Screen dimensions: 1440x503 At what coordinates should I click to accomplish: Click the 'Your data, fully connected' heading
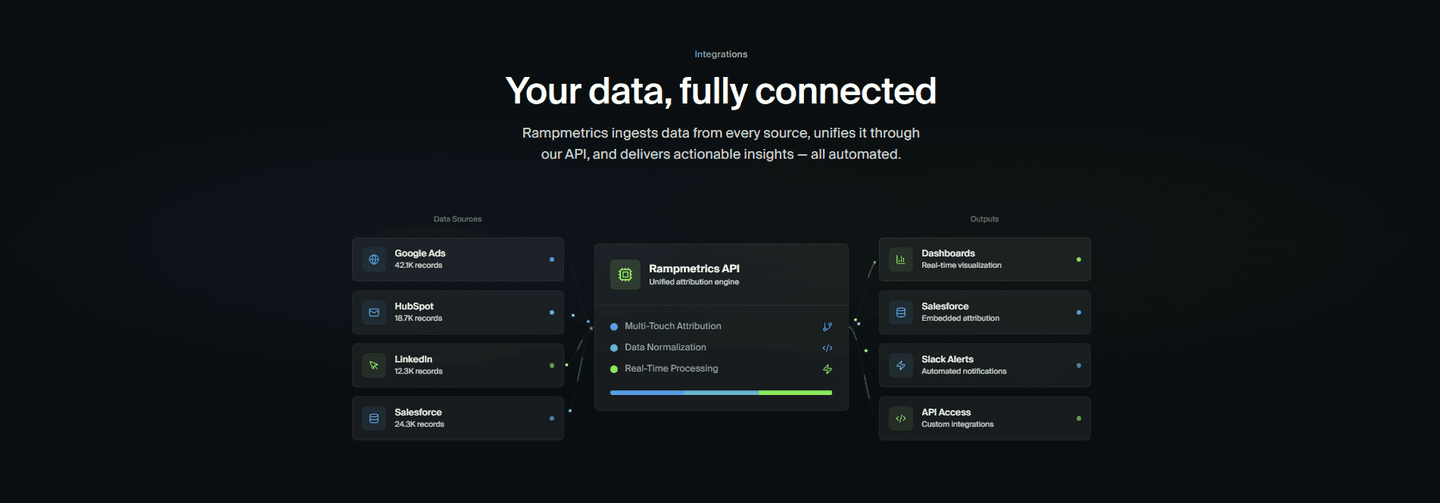click(x=721, y=91)
